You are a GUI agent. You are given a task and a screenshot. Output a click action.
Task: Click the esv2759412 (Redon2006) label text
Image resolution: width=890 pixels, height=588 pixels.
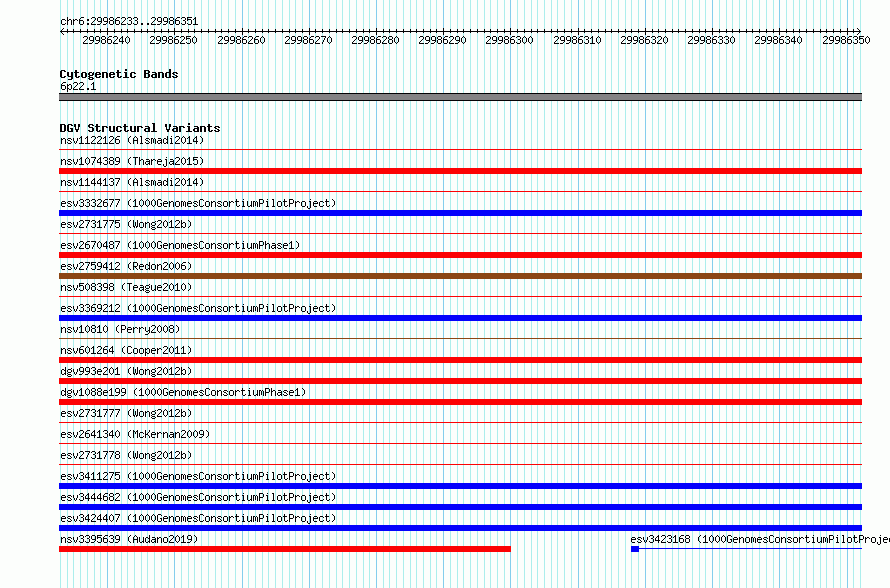[x=126, y=266]
